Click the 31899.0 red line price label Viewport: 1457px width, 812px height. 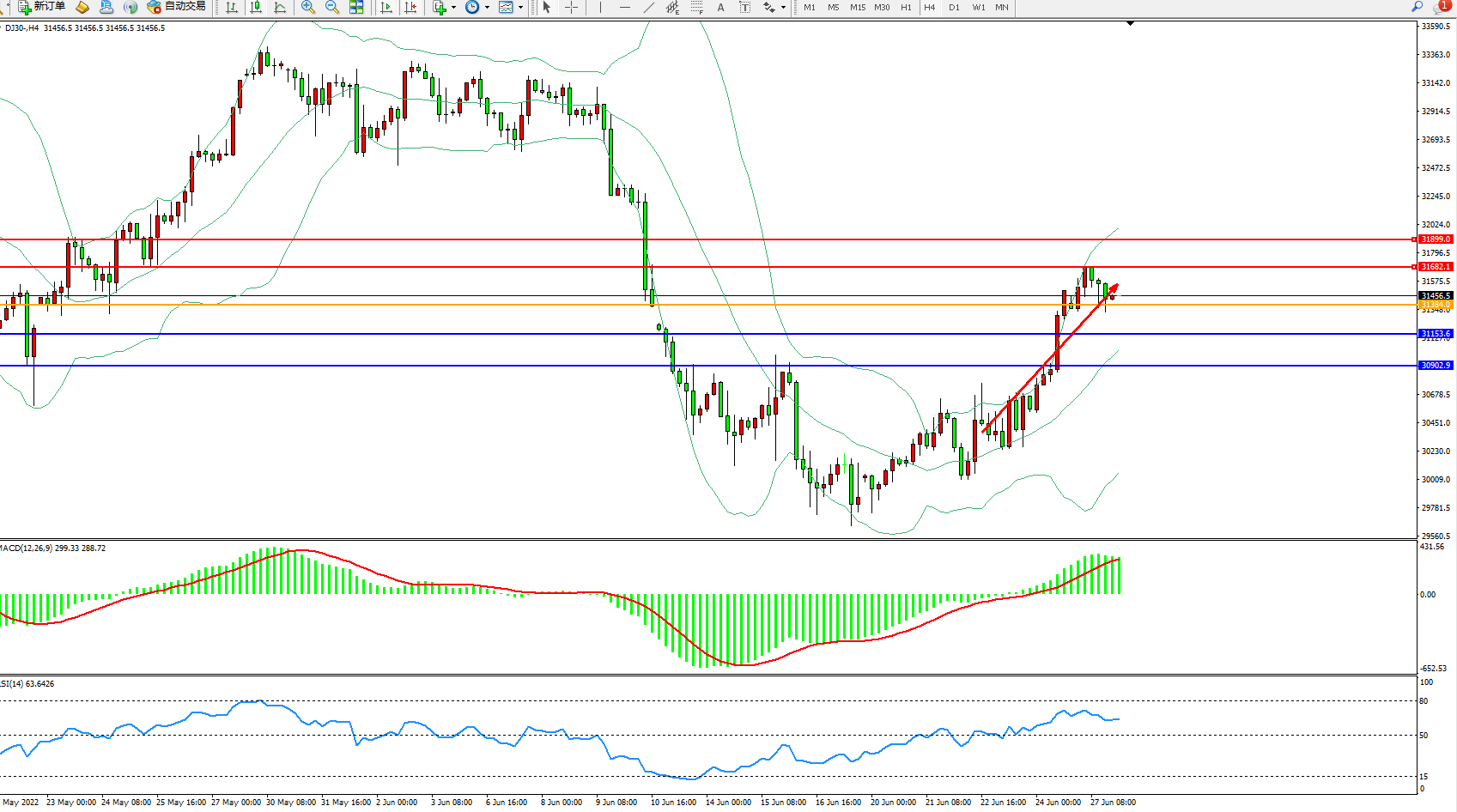(1435, 239)
